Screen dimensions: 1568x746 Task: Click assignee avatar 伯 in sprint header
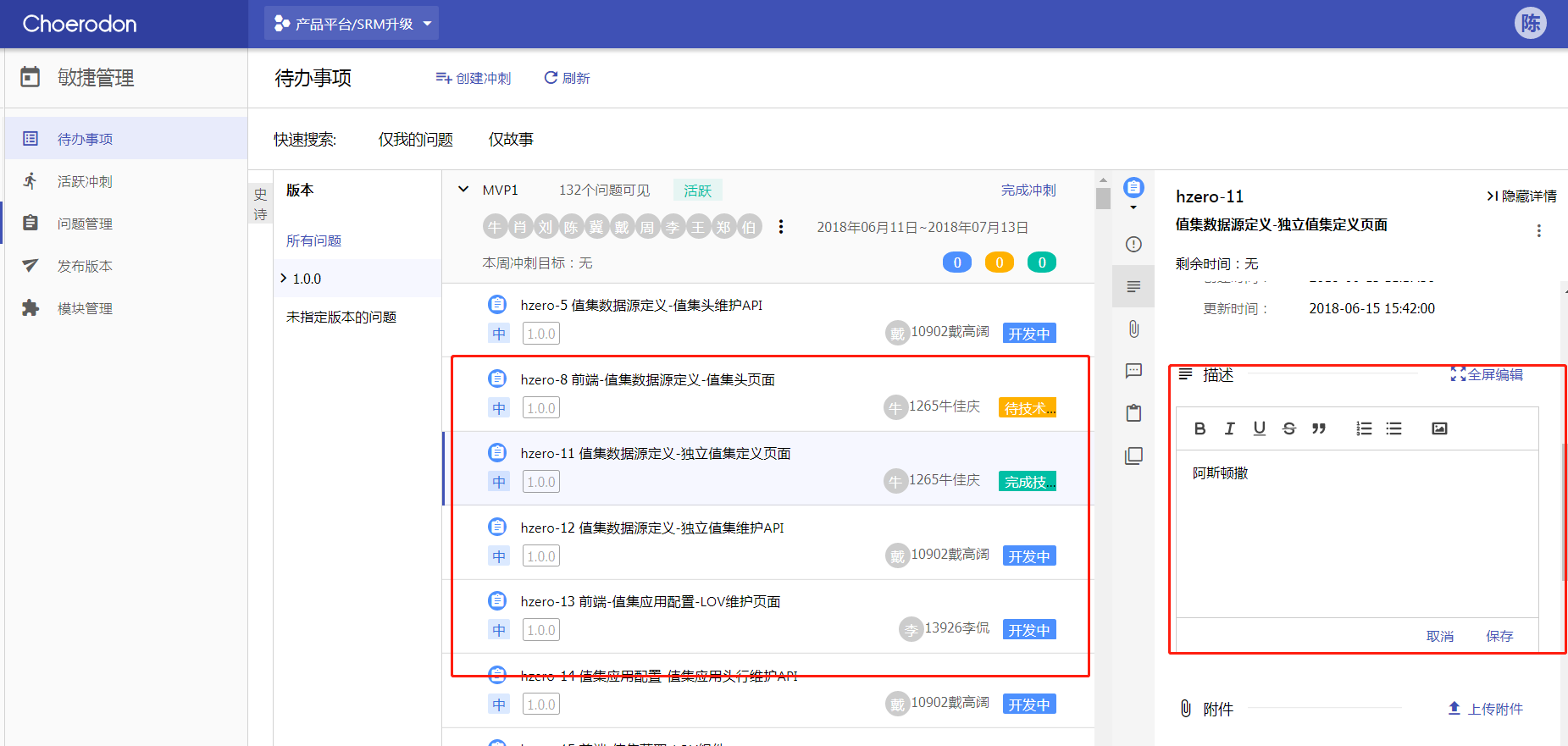pyautogui.click(x=749, y=227)
